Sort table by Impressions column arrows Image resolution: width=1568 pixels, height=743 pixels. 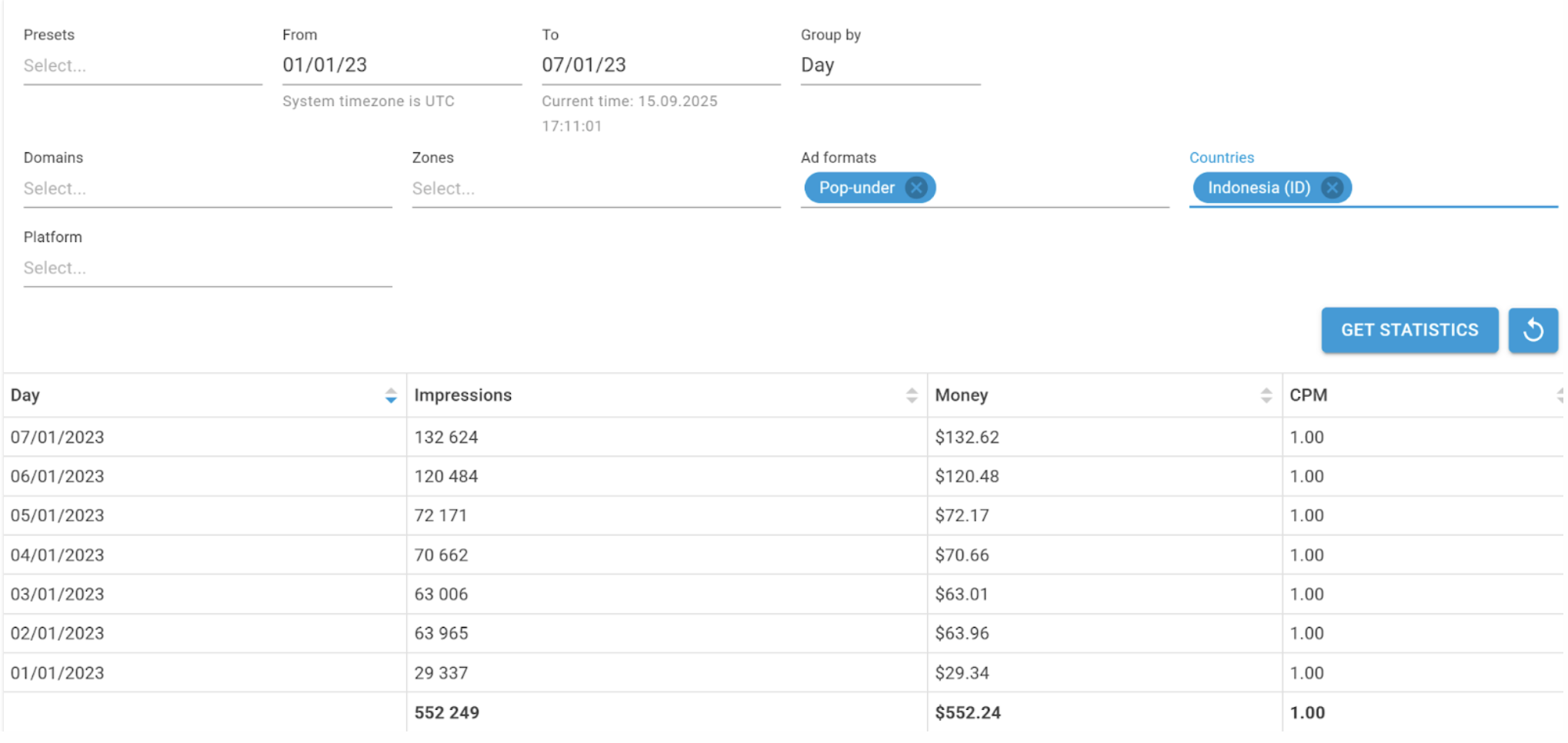coord(912,395)
